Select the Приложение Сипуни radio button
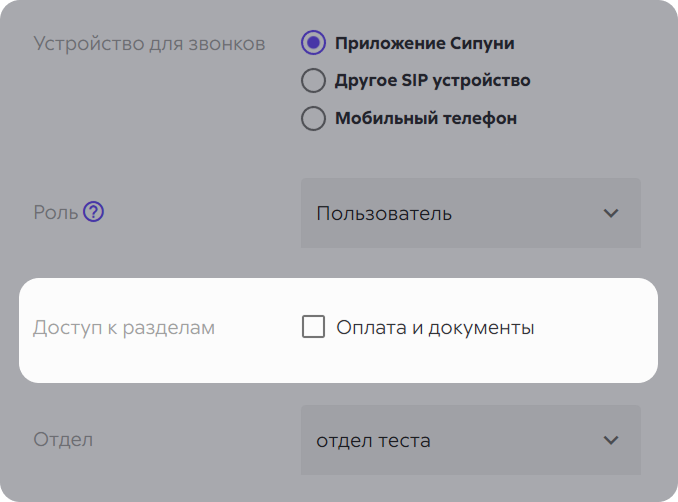The height and width of the screenshot is (502, 678). (313, 43)
